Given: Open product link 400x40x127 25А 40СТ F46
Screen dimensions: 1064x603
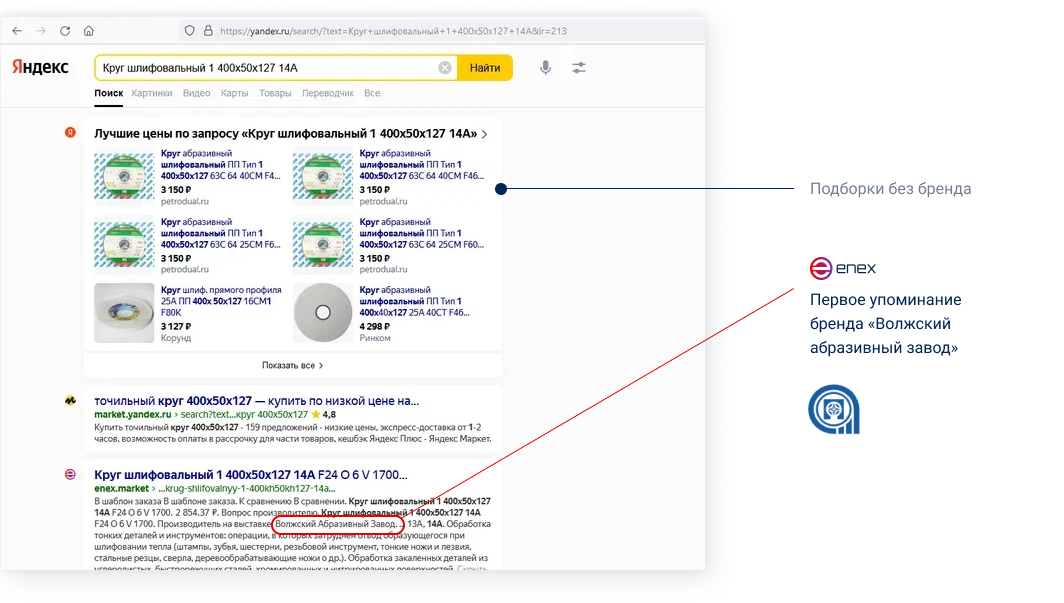Looking at the screenshot, I should 415,301.
